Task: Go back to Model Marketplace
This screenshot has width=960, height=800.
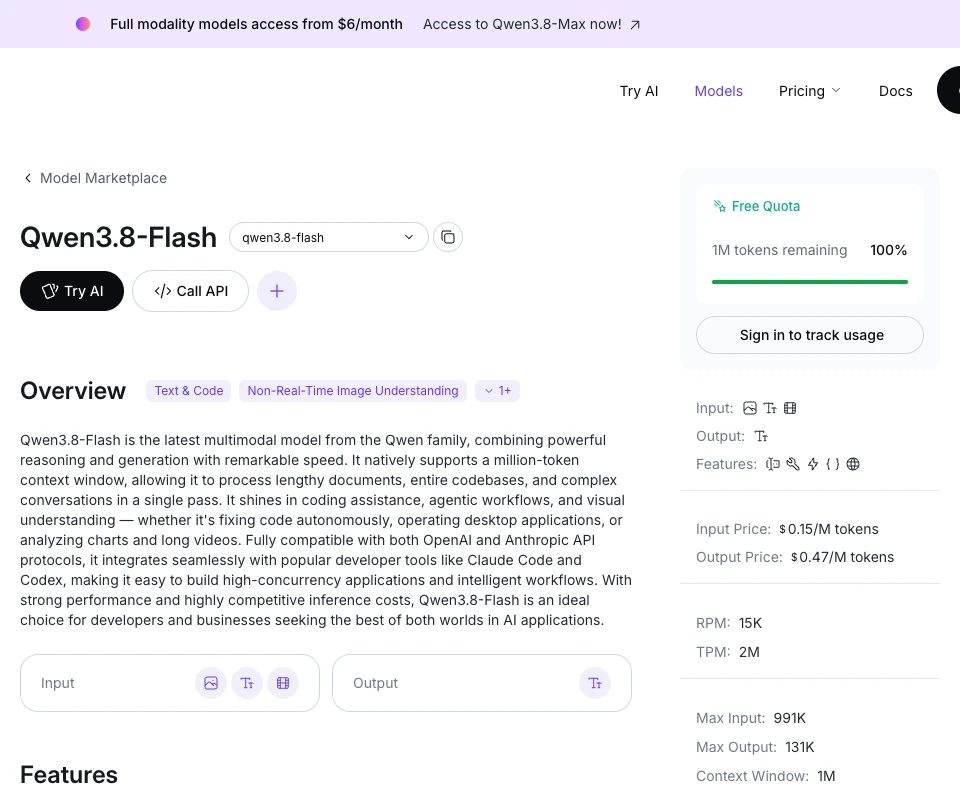Action: [x=103, y=178]
